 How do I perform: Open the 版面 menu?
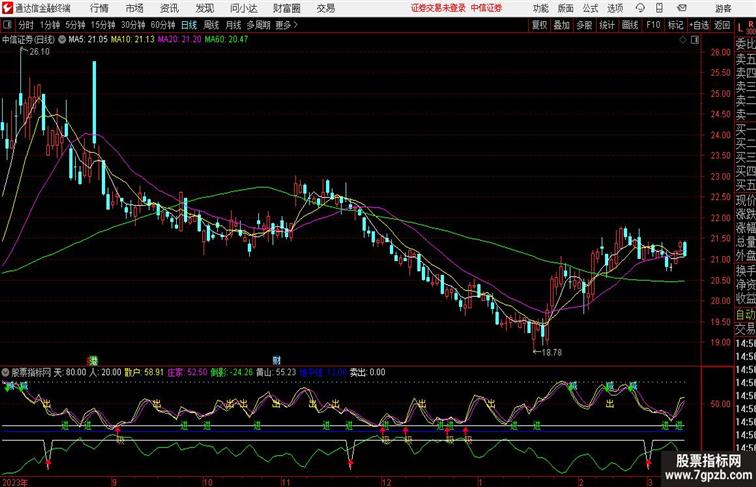[566, 8]
